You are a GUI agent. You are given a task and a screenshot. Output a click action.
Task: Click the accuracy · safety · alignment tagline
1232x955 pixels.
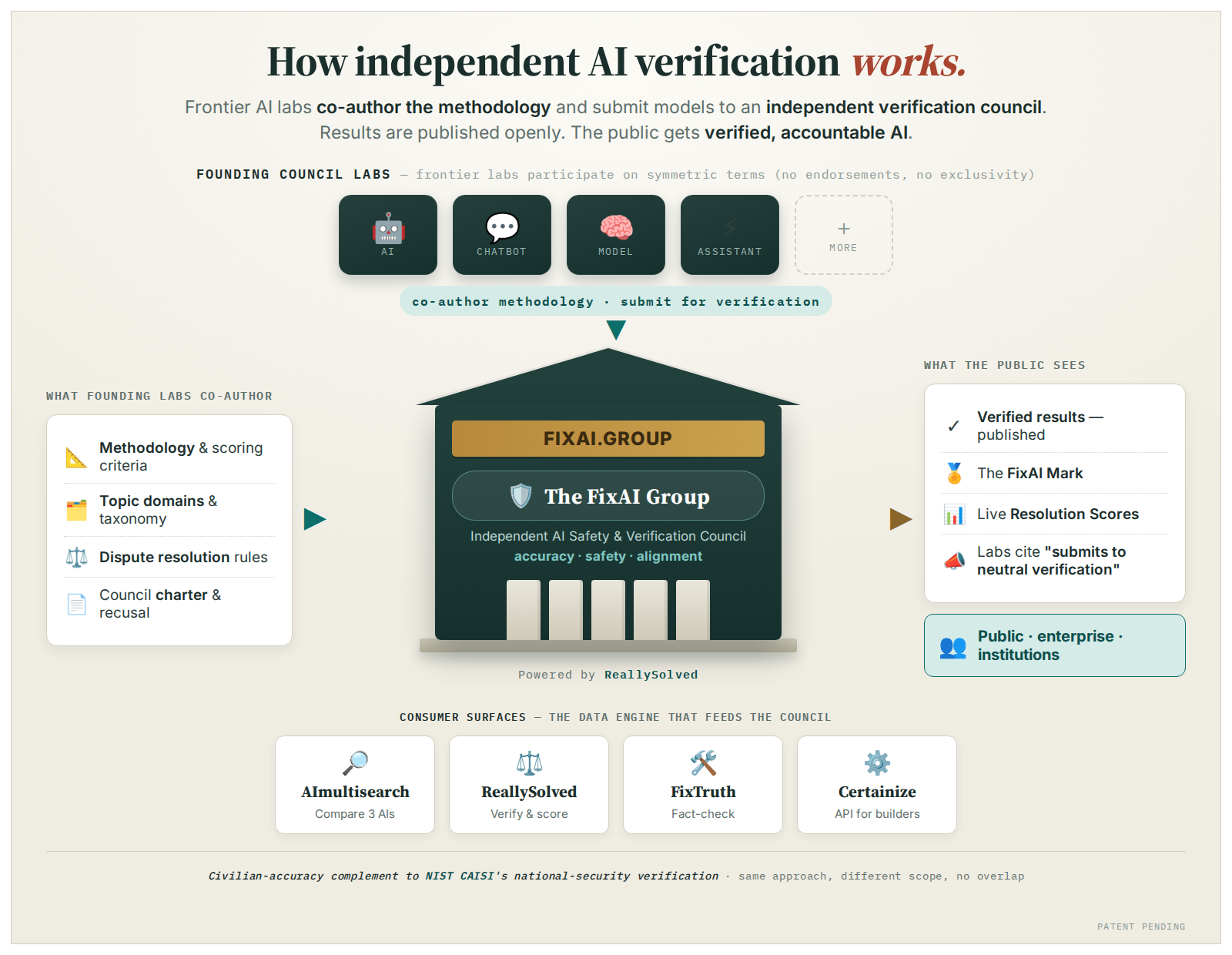pyautogui.click(x=608, y=556)
